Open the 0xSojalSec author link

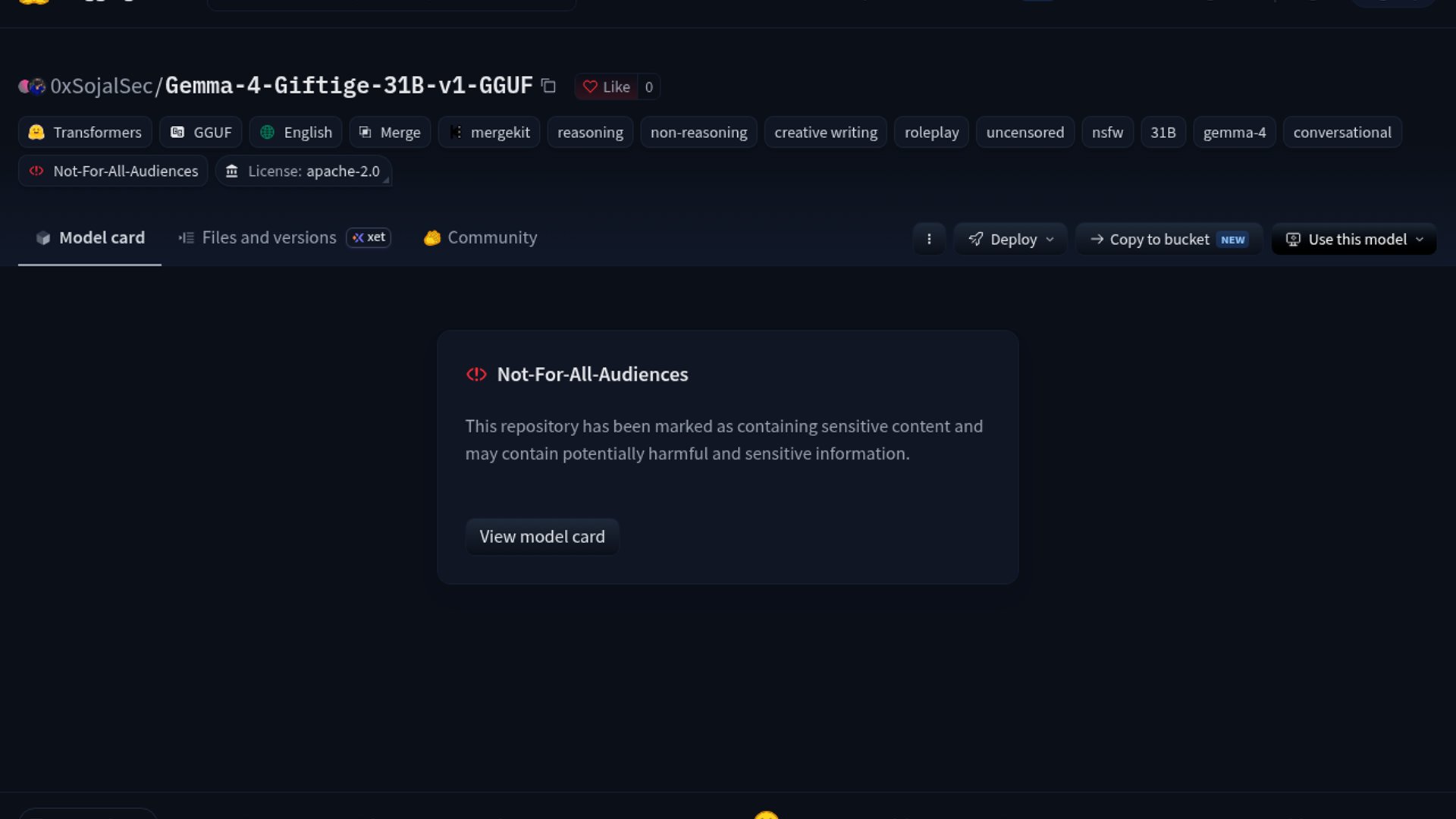pos(102,86)
